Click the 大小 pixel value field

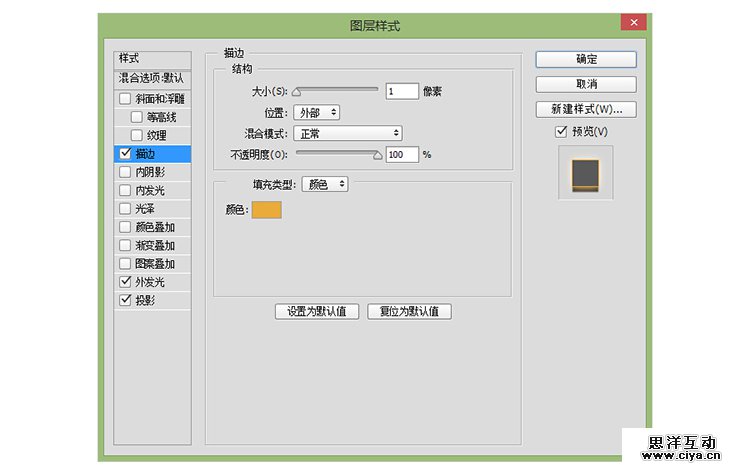(x=401, y=91)
